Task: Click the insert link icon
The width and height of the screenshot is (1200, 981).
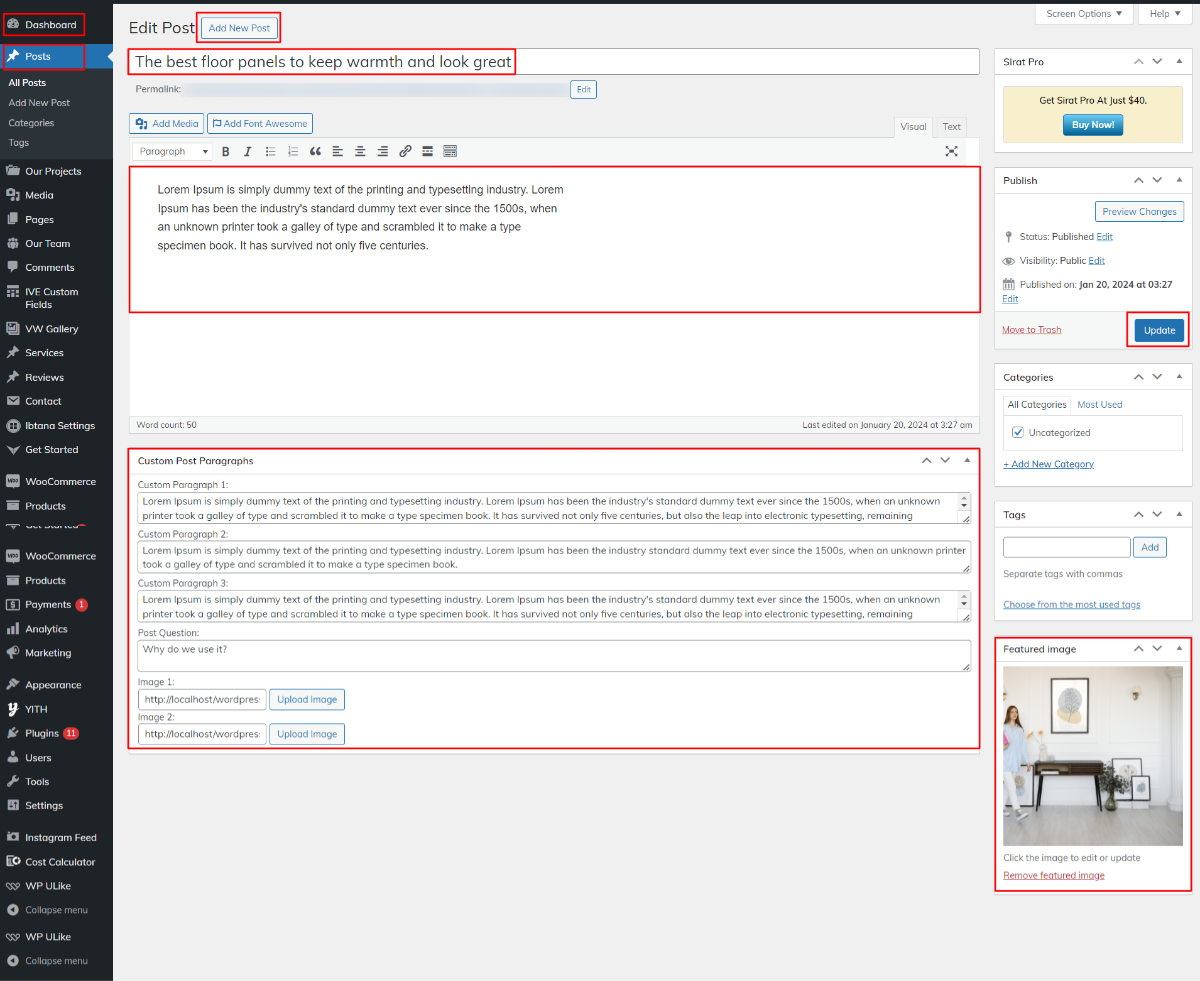Action: (x=405, y=152)
